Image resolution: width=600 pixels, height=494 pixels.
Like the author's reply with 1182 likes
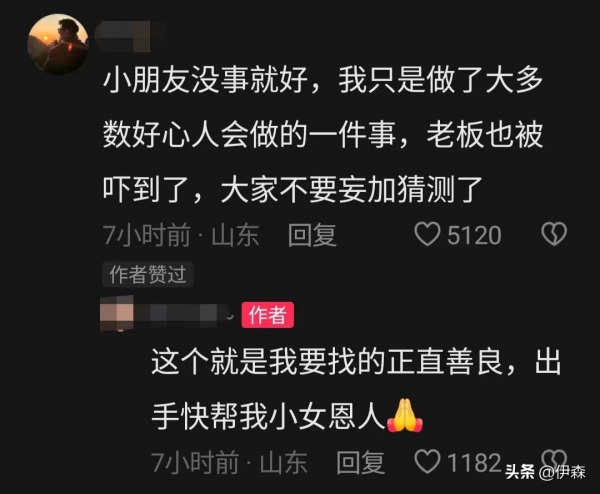click(427, 461)
